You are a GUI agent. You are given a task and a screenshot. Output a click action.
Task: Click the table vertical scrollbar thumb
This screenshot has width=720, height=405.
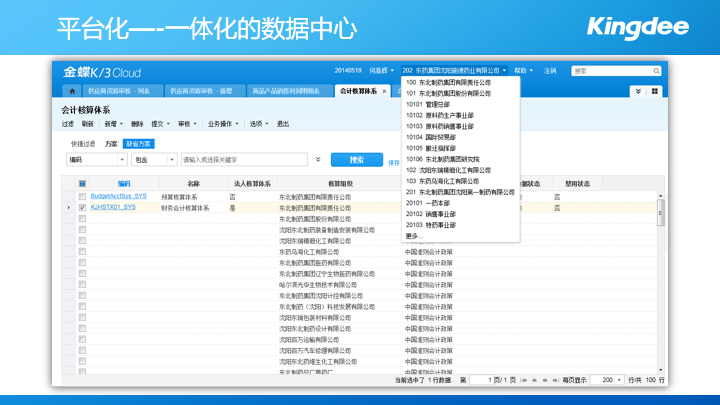(661, 213)
